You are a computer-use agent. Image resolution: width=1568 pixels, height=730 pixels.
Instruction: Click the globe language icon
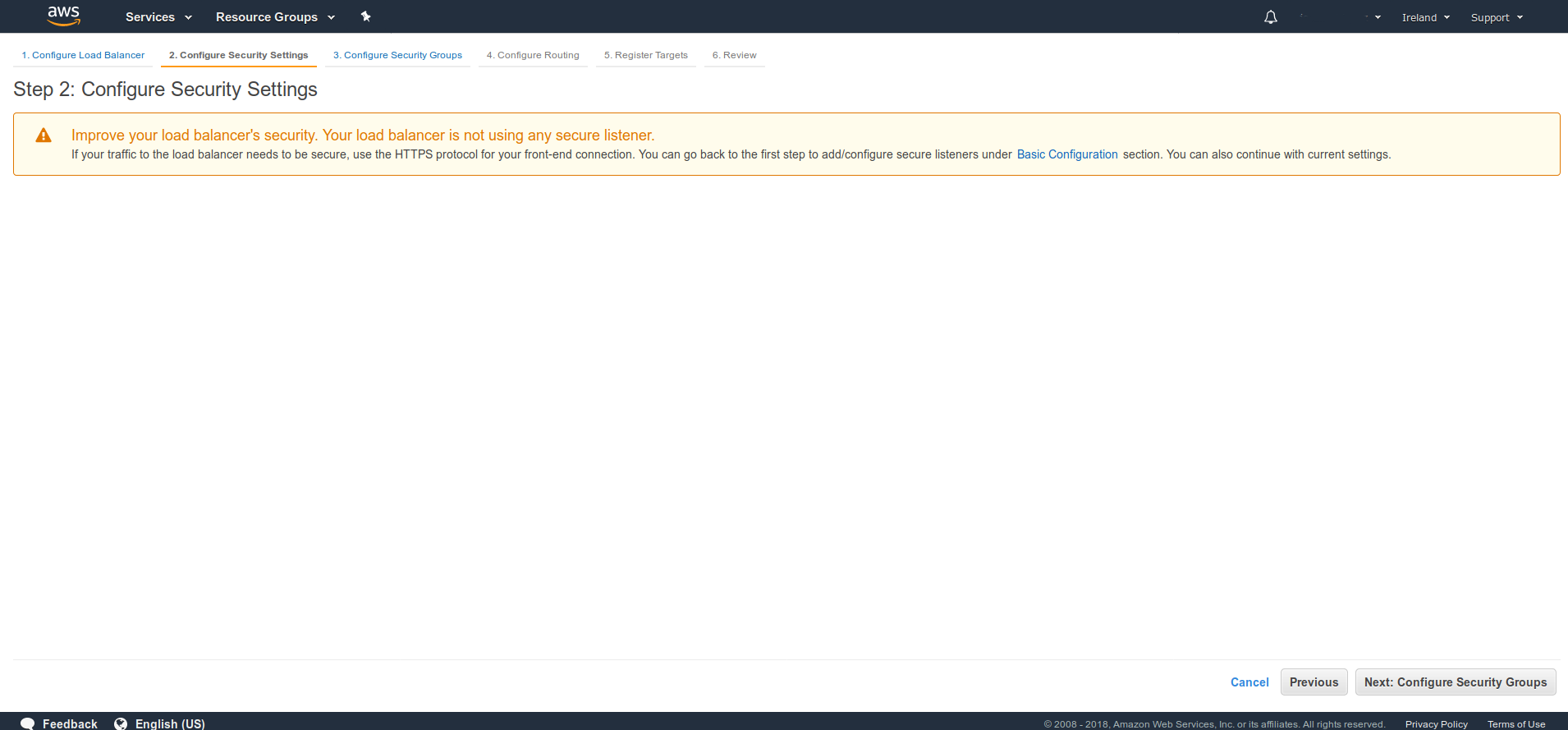coord(121,723)
